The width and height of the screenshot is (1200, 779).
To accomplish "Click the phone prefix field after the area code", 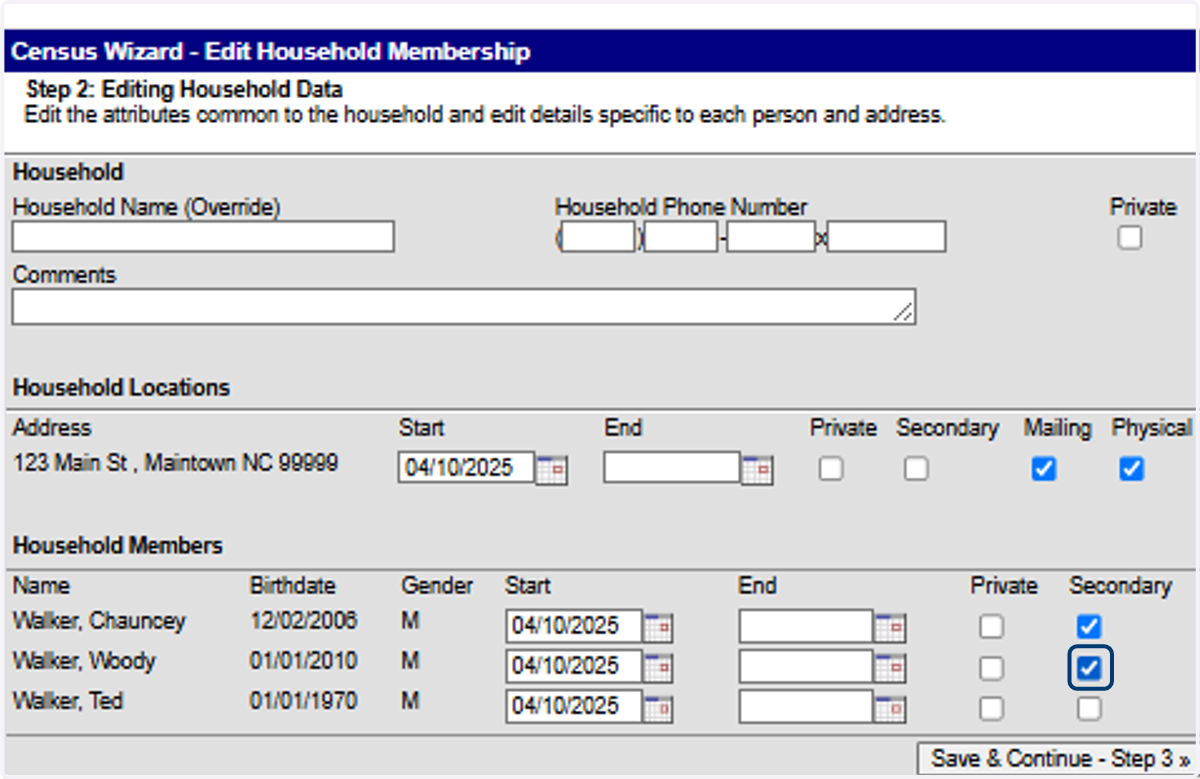I will pos(681,237).
